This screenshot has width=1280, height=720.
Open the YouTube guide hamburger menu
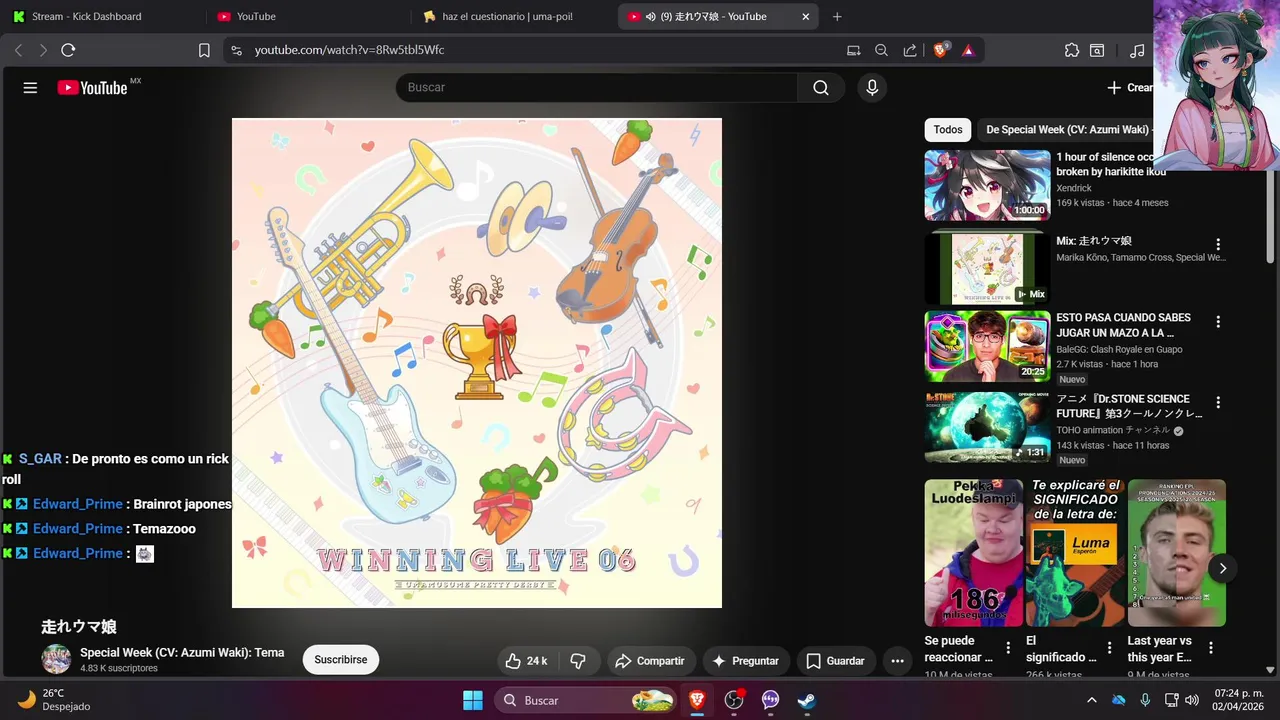[30, 88]
